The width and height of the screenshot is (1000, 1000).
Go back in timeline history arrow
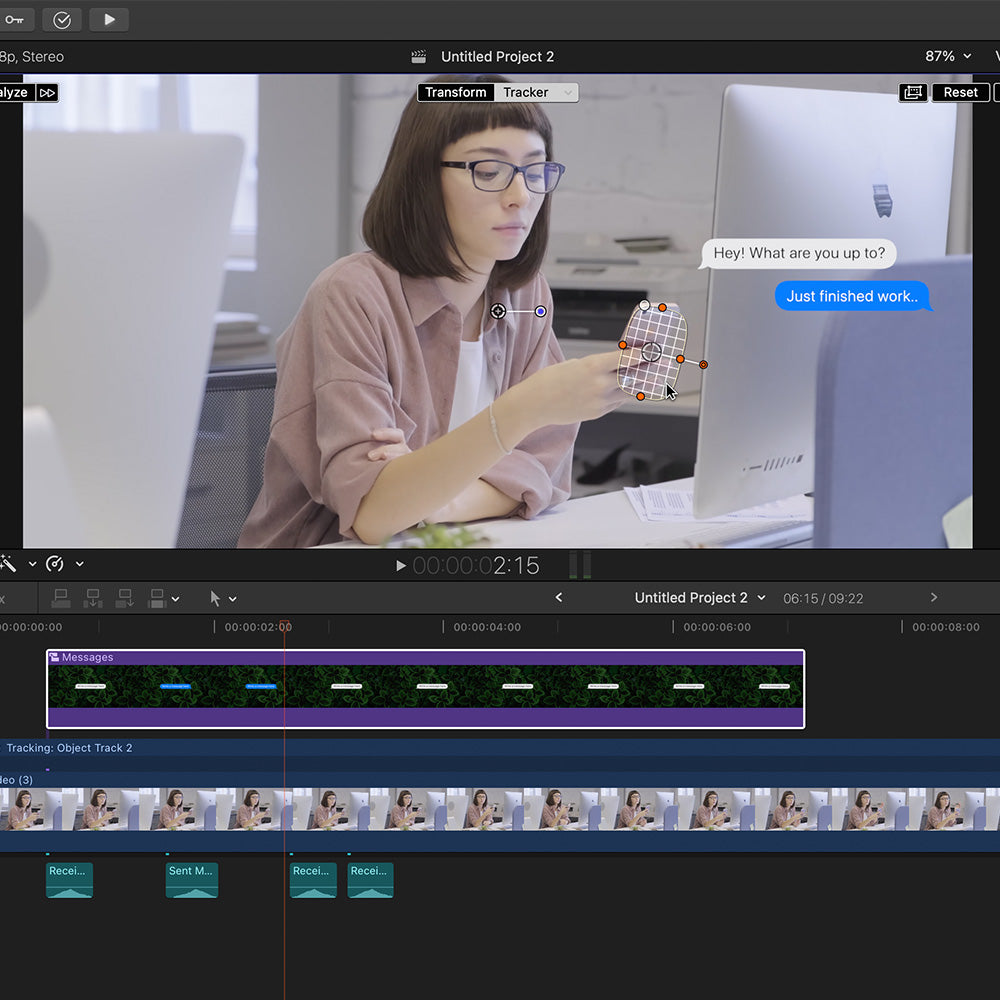(x=559, y=598)
